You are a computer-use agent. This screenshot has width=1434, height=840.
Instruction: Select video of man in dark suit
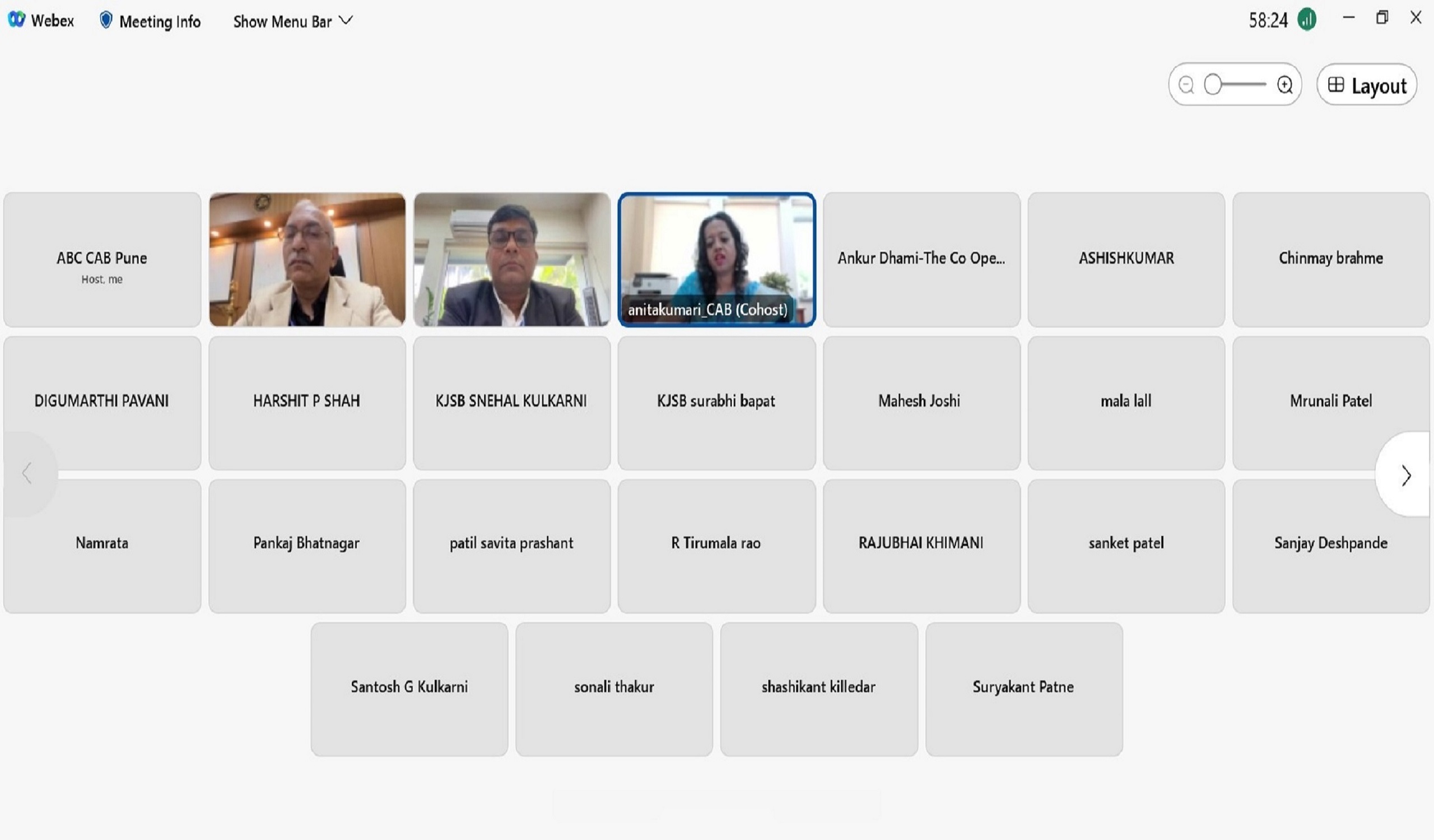[511, 259]
